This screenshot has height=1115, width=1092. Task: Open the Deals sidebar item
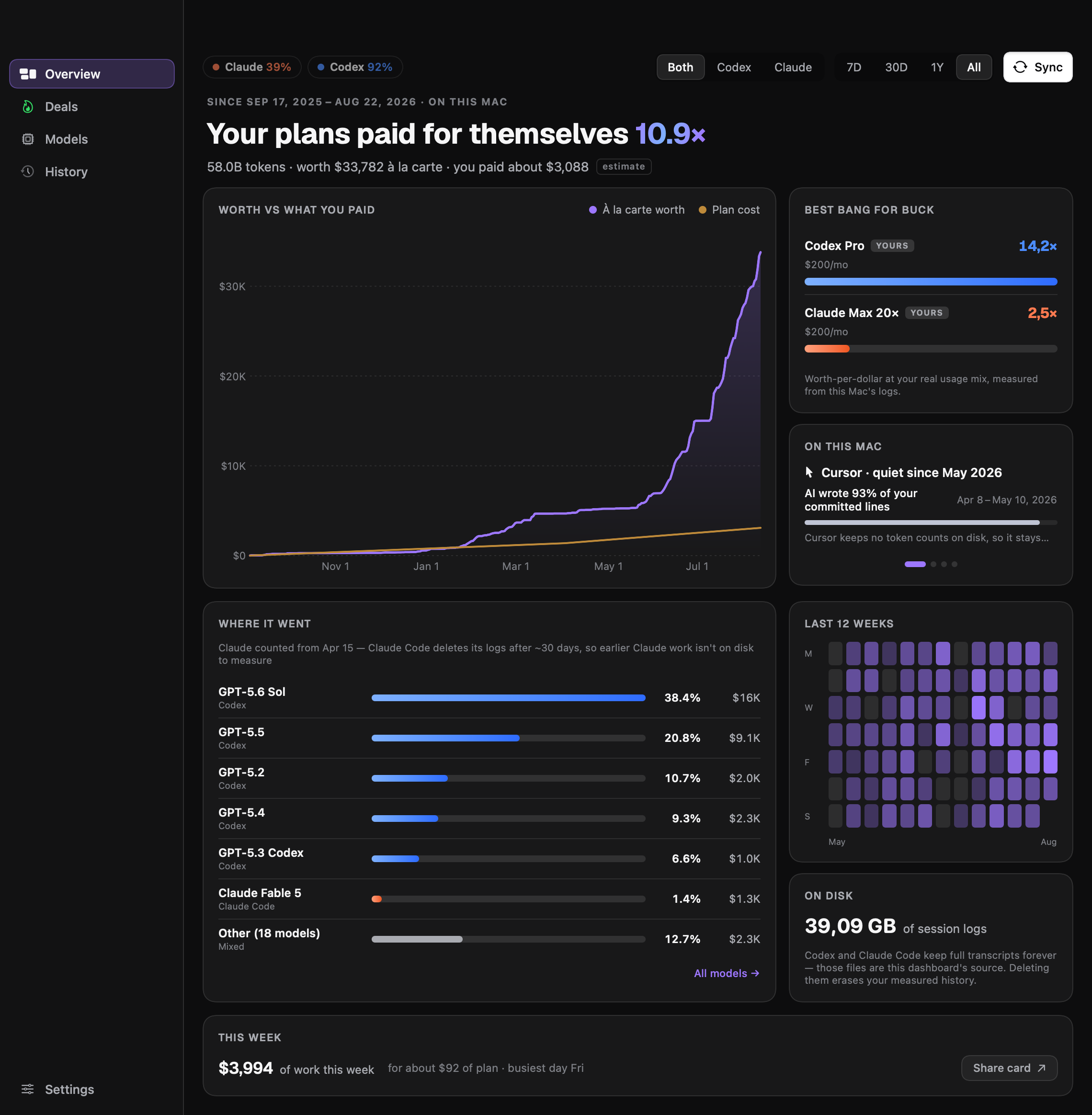tap(92, 107)
